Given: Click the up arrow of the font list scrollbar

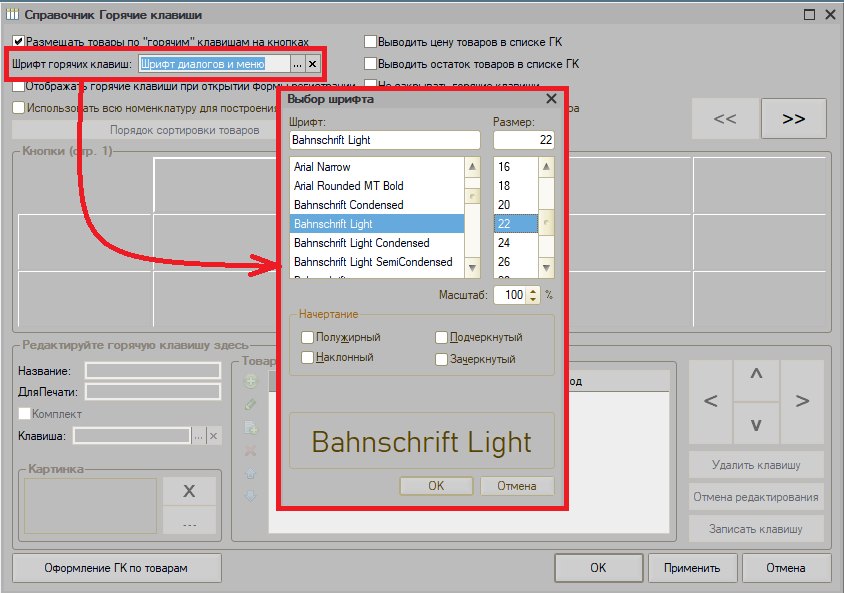Looking at the screenshot, I should point(472,166).
